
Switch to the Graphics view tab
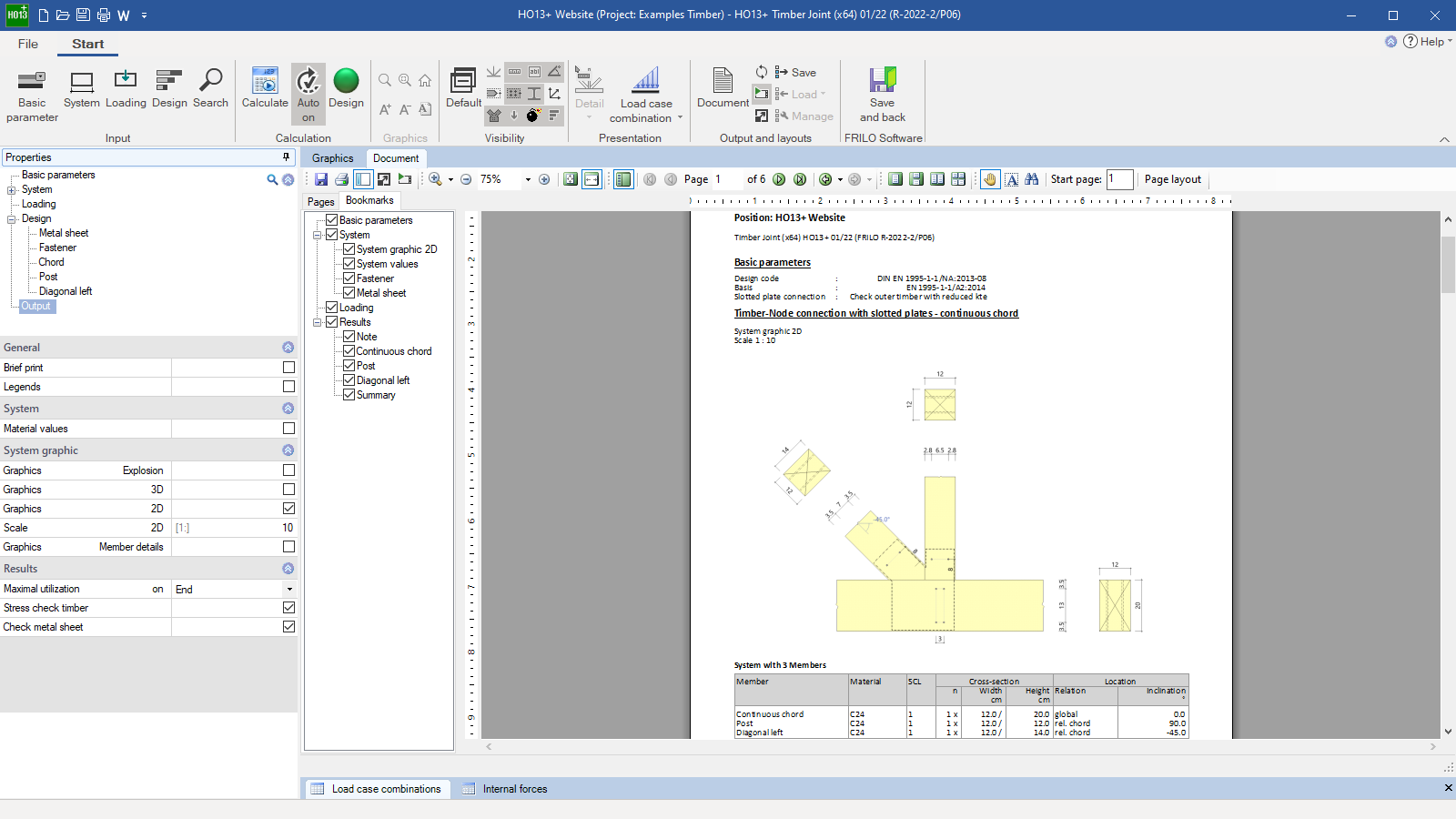click(x=332, y=158)
